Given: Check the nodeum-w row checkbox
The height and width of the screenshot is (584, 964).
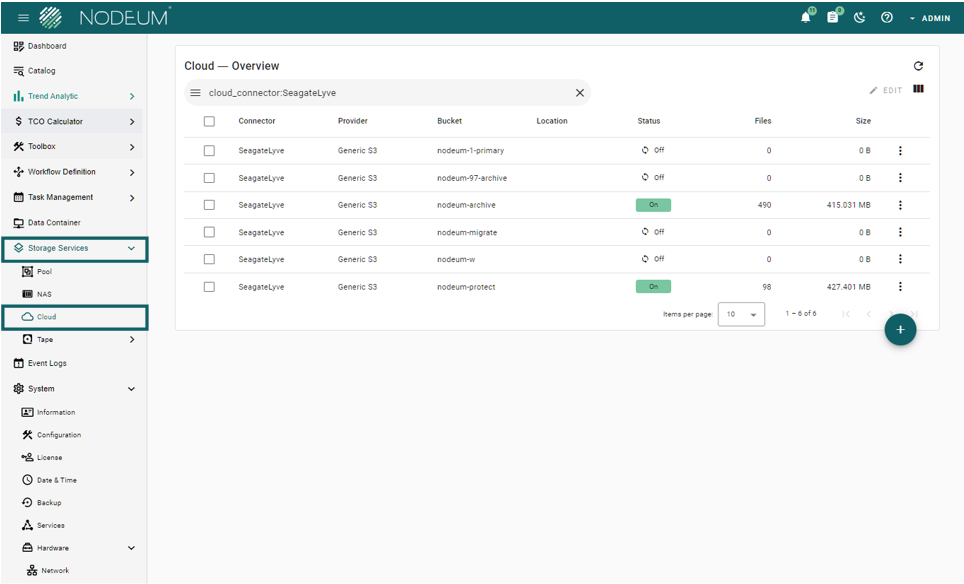Looking at the screenshot, I should coord(209,259).
